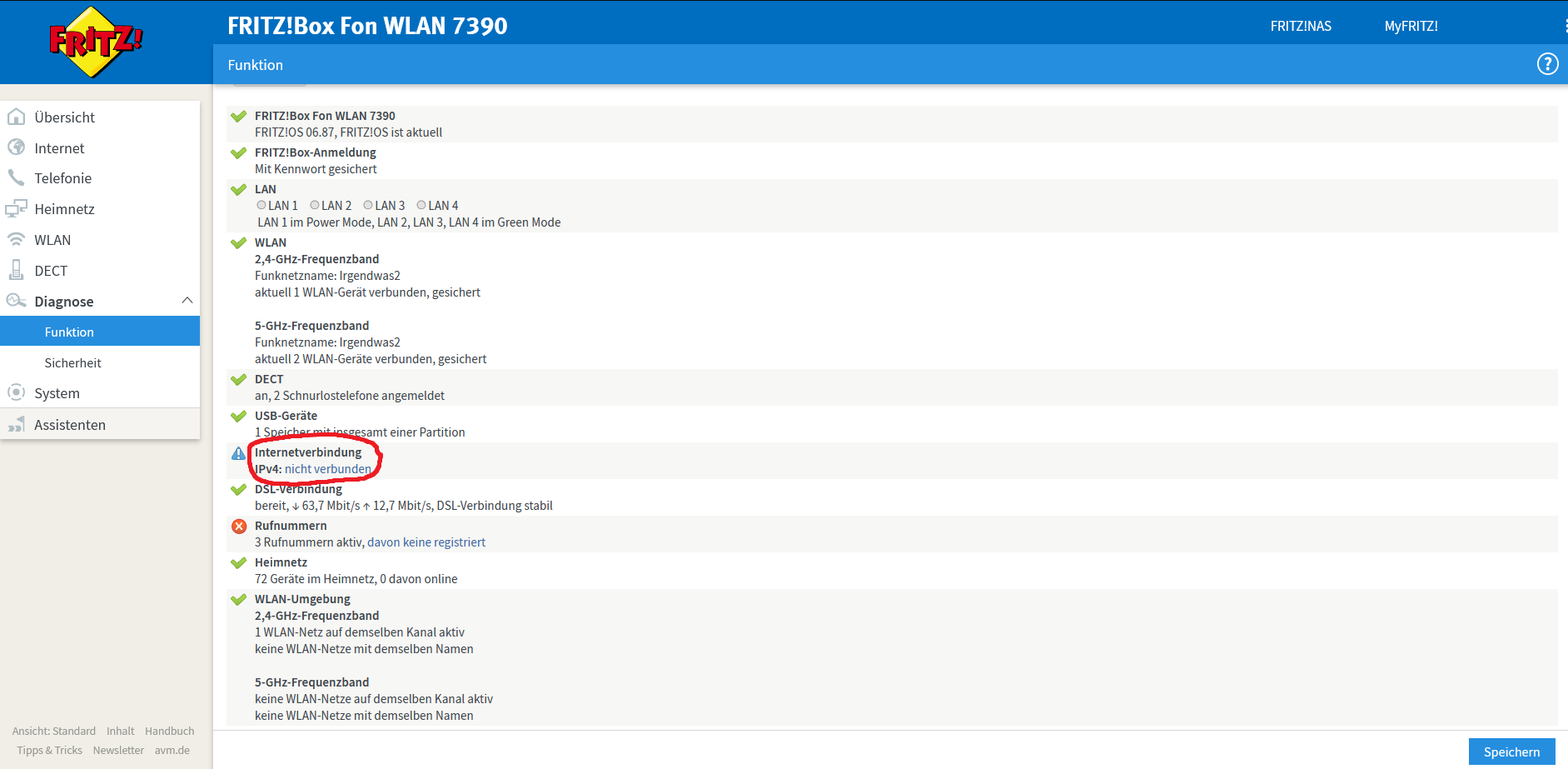Click the Ansicht: Standard footer link
The image size is (1568, 769).
point(54,731)
